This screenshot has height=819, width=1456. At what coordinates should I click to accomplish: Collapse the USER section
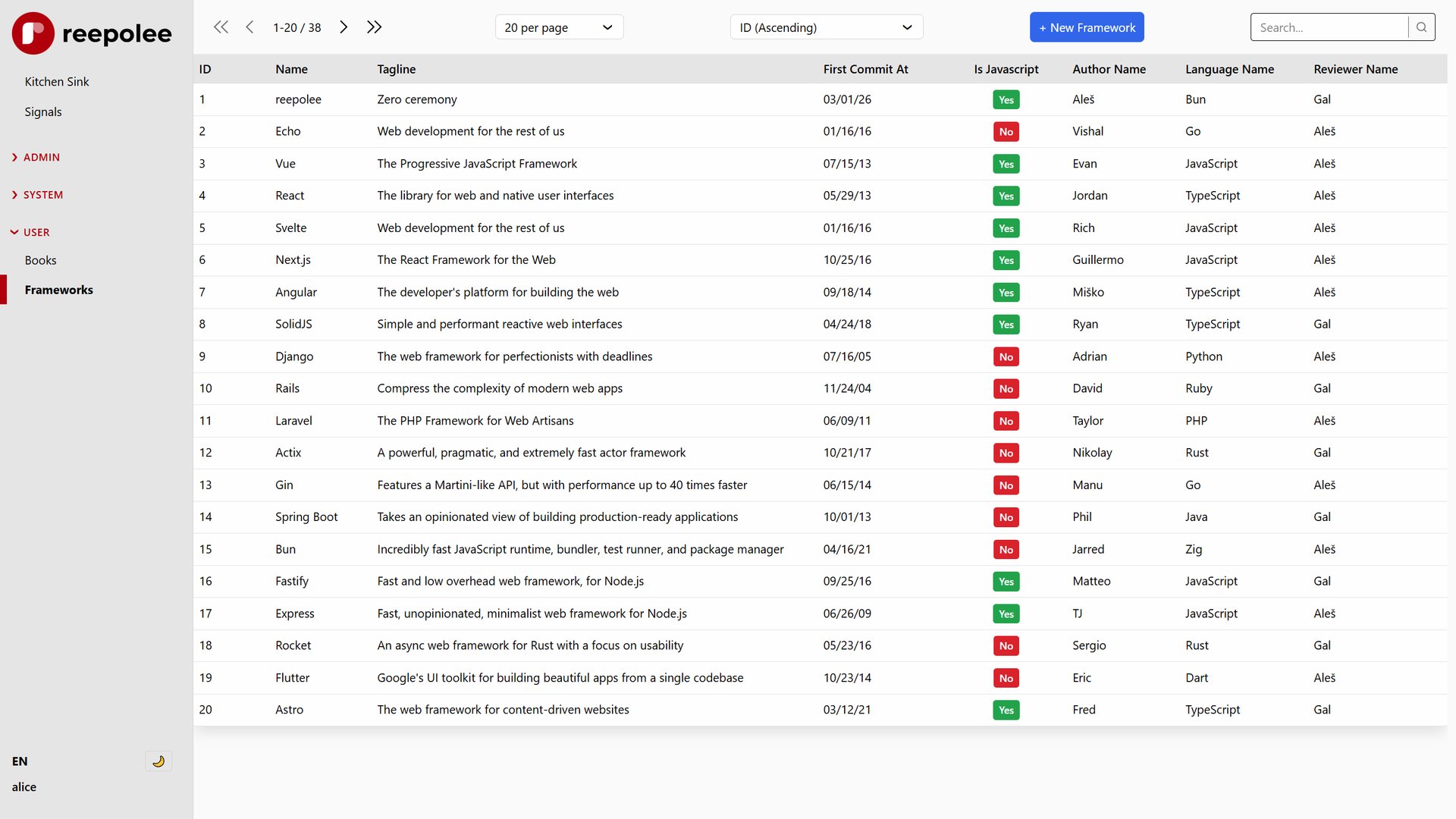click(30, 232)
